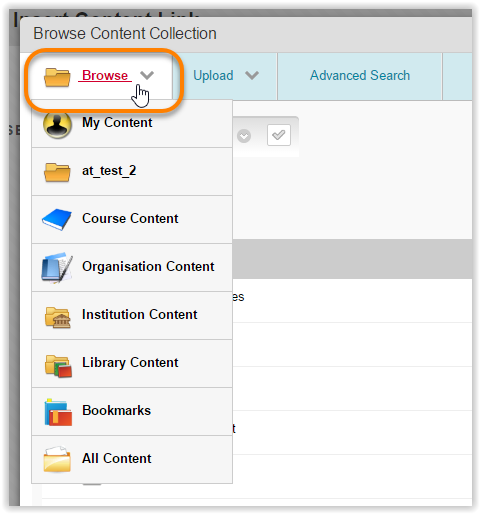Click the My Content user silhouette icon
480x514 pixels.
click(x=57, y=125)
